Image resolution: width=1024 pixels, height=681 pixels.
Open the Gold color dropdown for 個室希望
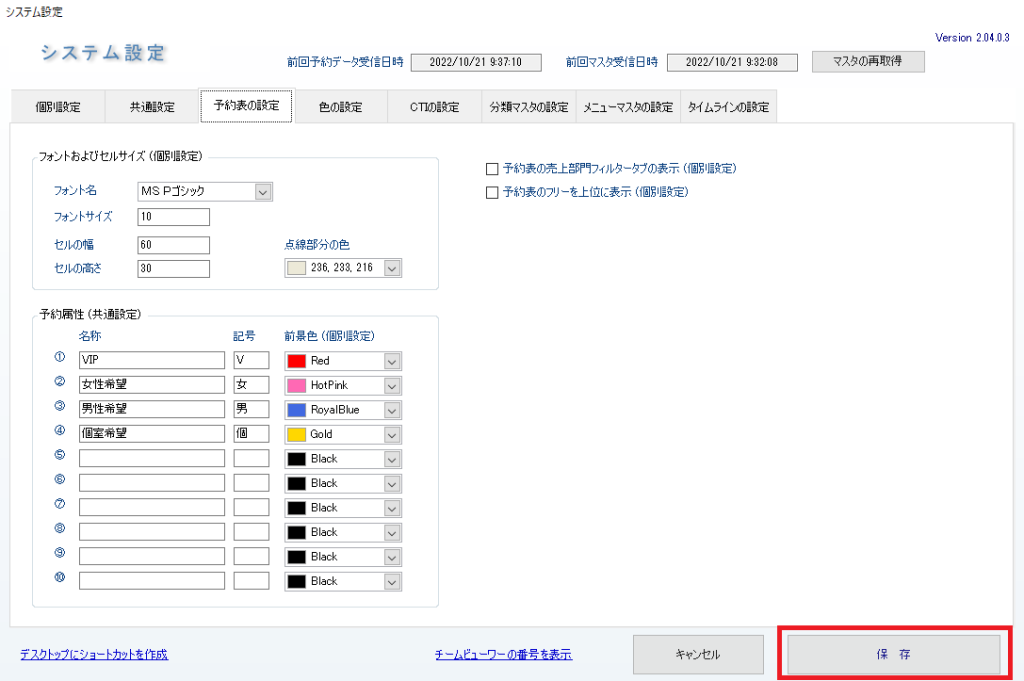[392, 434]
